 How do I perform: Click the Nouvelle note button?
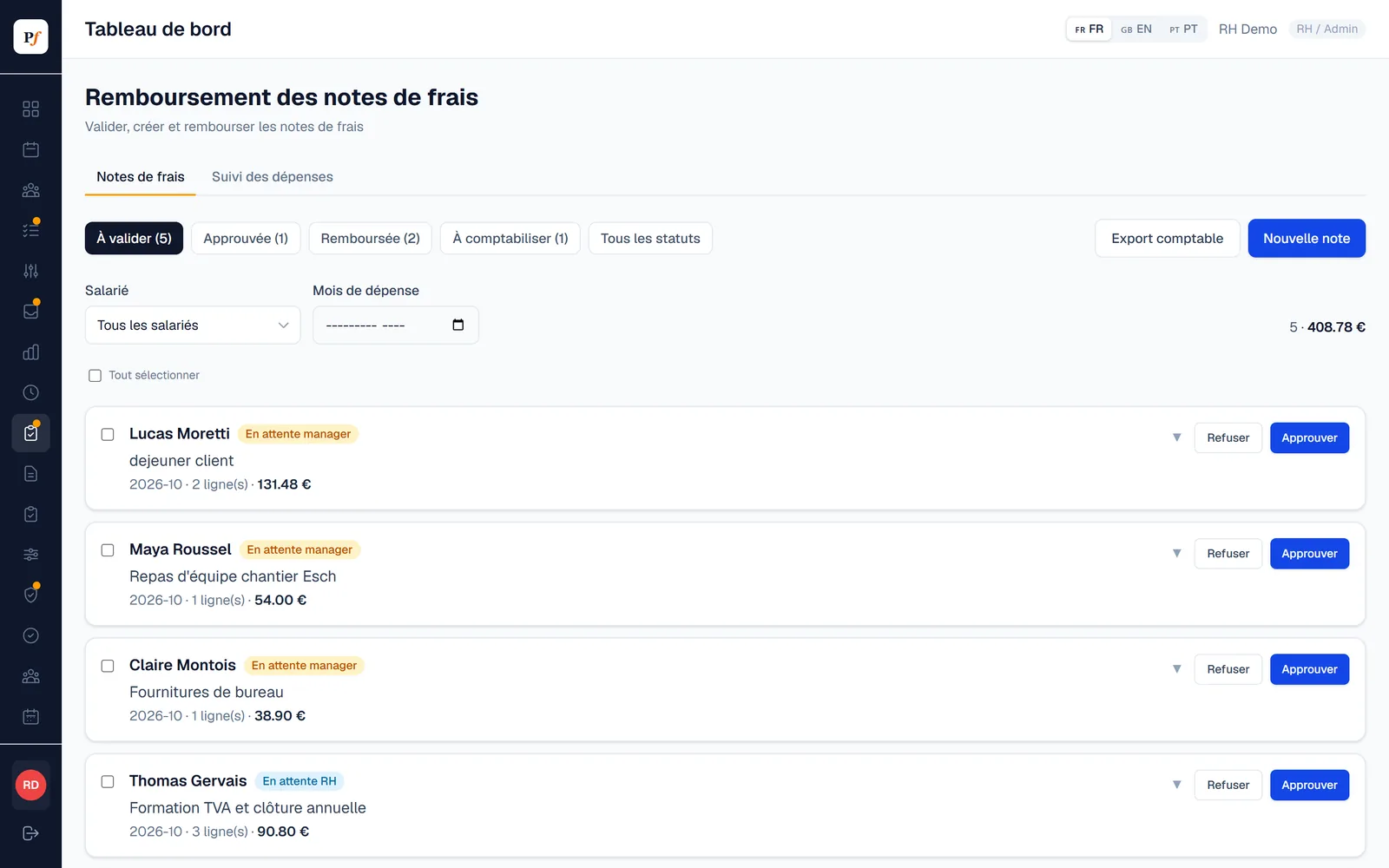pyautogui.click(x=1307, y=239)
